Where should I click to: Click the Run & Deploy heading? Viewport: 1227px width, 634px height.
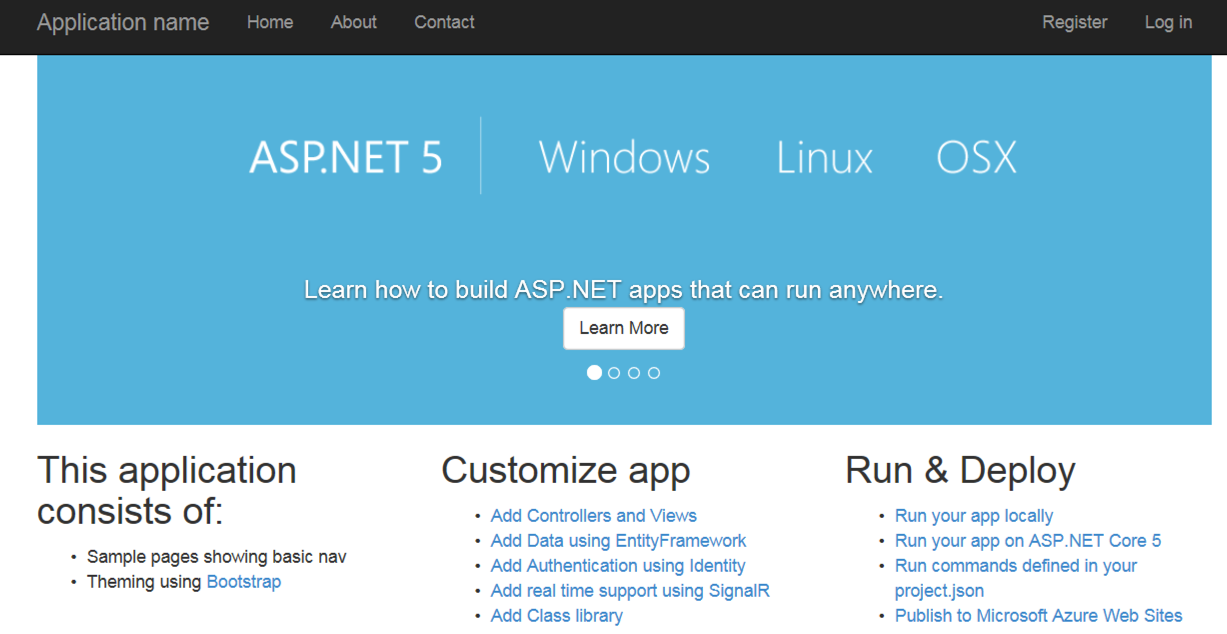tap(960, 471)
